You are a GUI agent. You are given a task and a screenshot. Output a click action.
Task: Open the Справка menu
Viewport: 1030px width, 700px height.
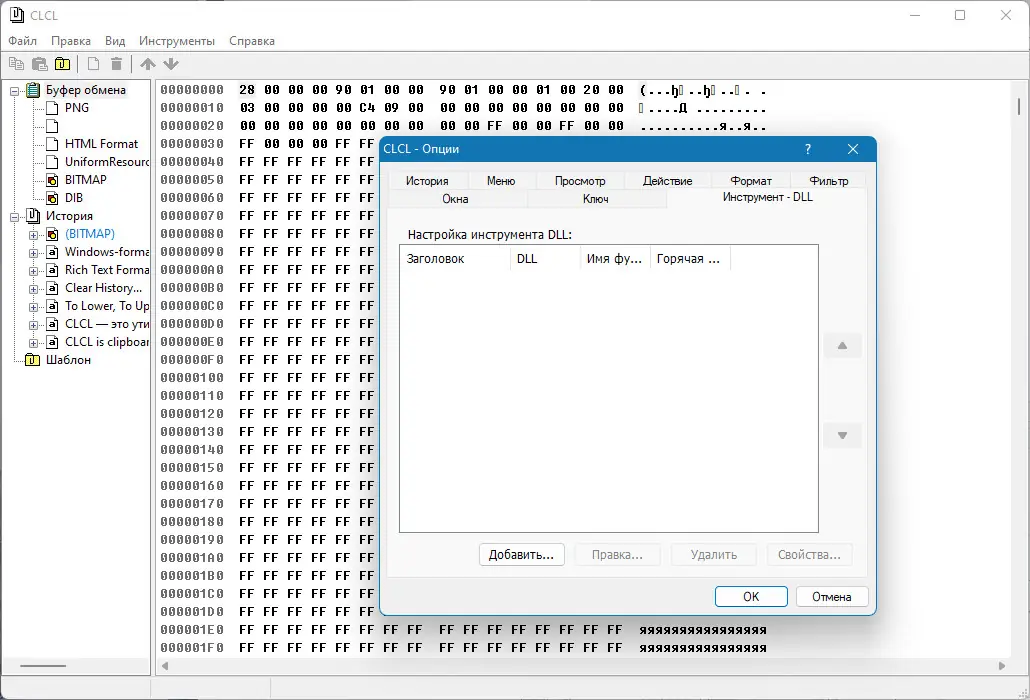coord(252,41)
